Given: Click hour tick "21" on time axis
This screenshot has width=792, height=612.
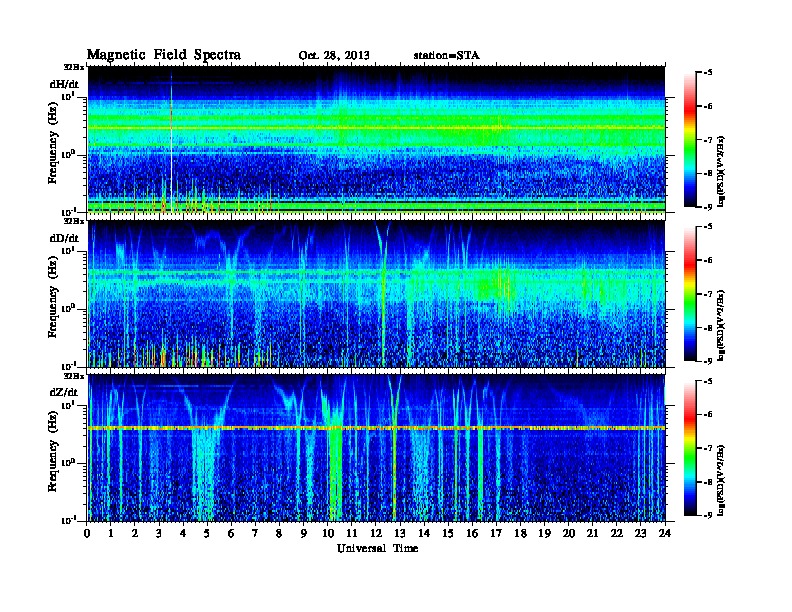Looking at the screenshot, I should click(592, 534).
